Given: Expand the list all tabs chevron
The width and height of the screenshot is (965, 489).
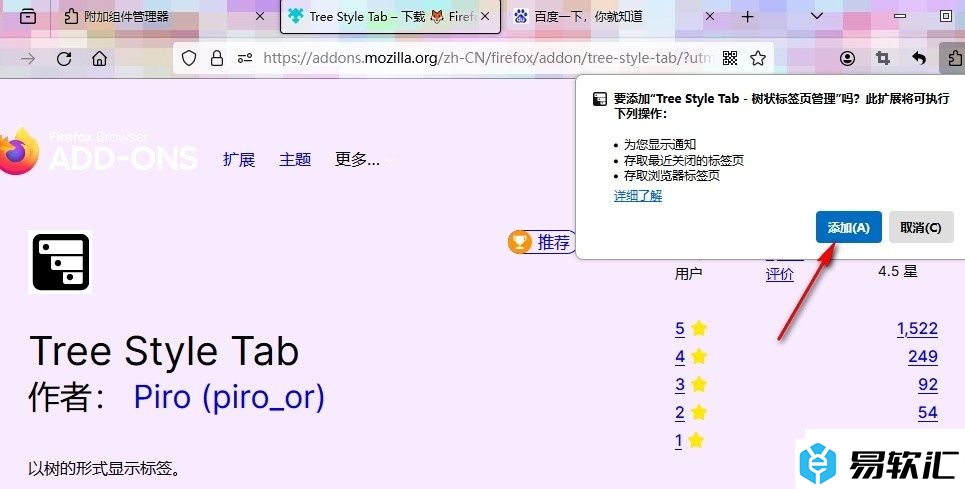Looking at the screenshot, I should coord(817,16).
